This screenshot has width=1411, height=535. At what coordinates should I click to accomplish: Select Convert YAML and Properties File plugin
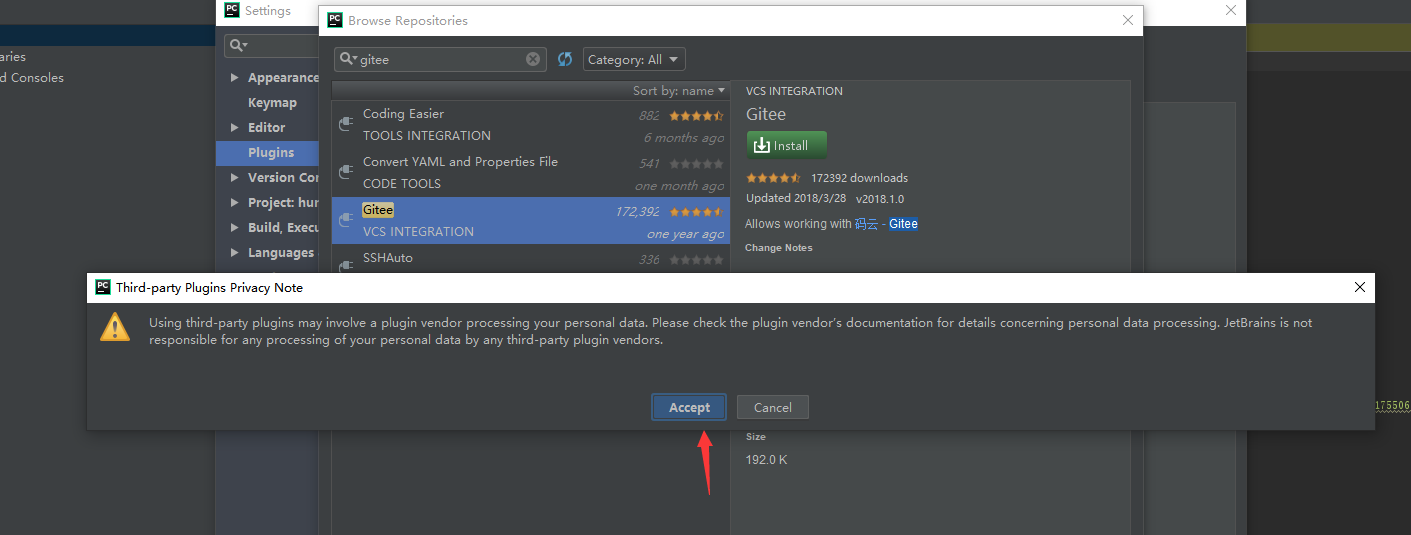[530, 173]
